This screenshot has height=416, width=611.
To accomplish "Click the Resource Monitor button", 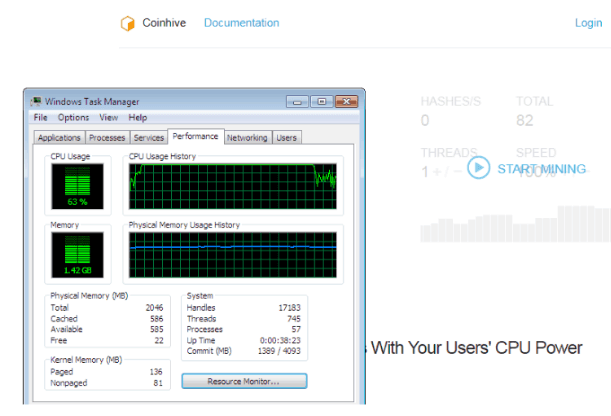I will pyautogui.click(x=244, y=381).
